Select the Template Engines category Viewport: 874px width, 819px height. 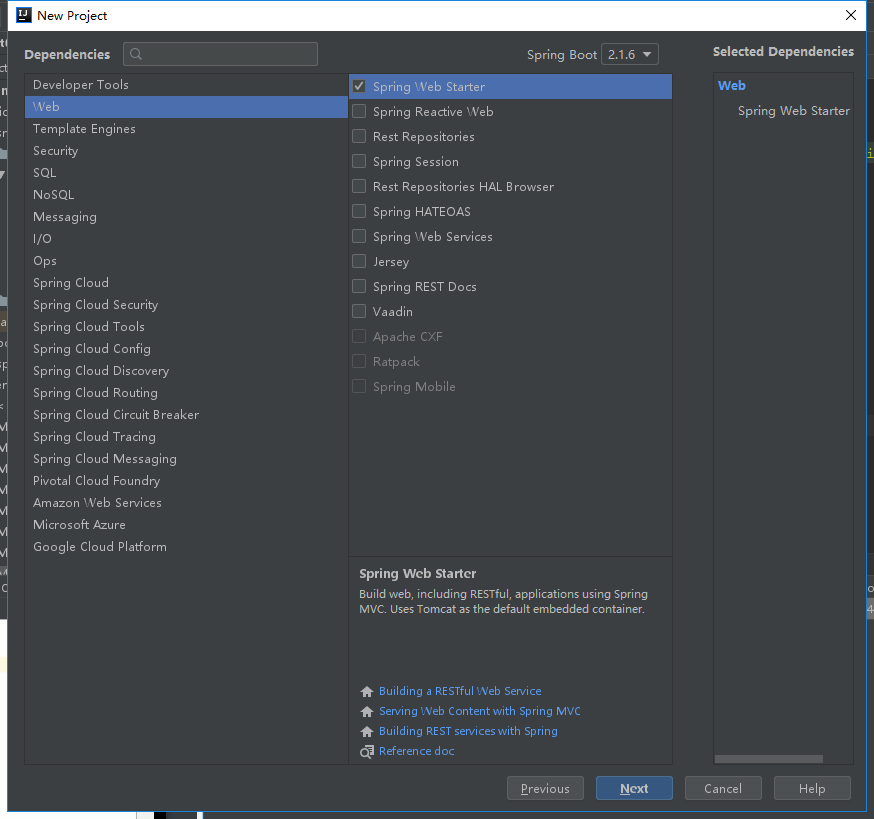point(186,129)
